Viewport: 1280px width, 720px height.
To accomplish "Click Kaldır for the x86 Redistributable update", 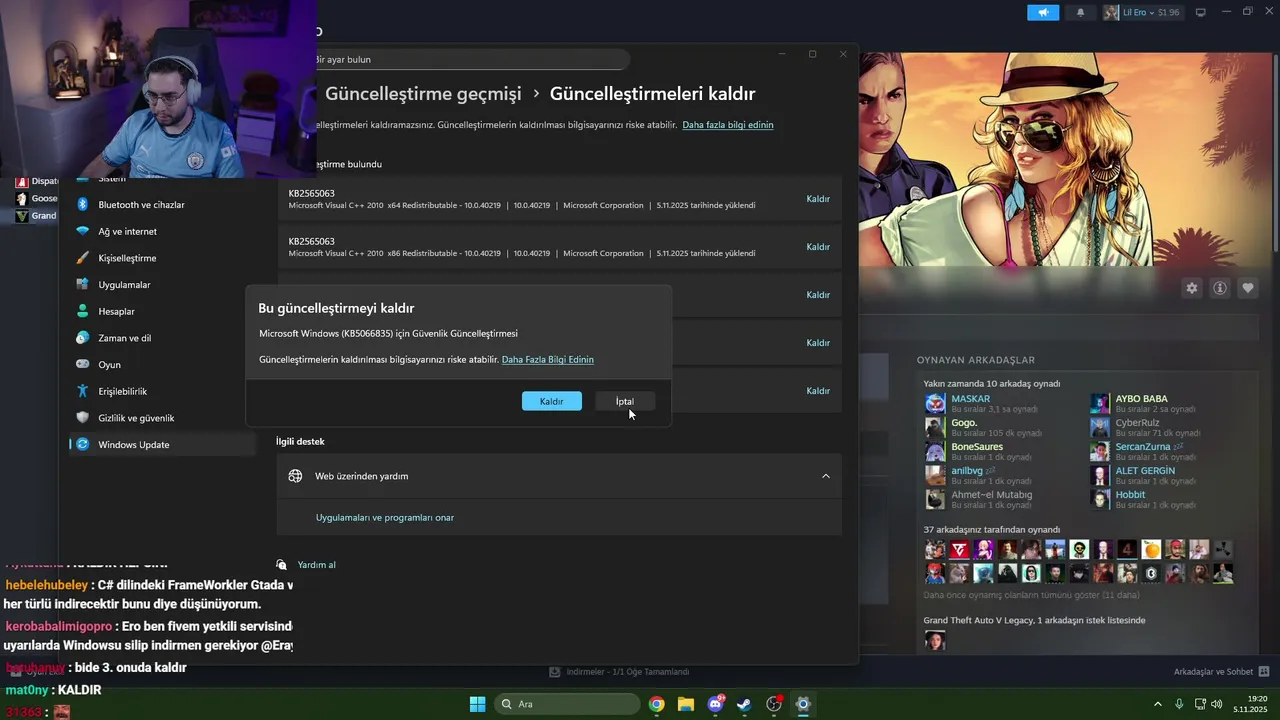I will point(818,247).
